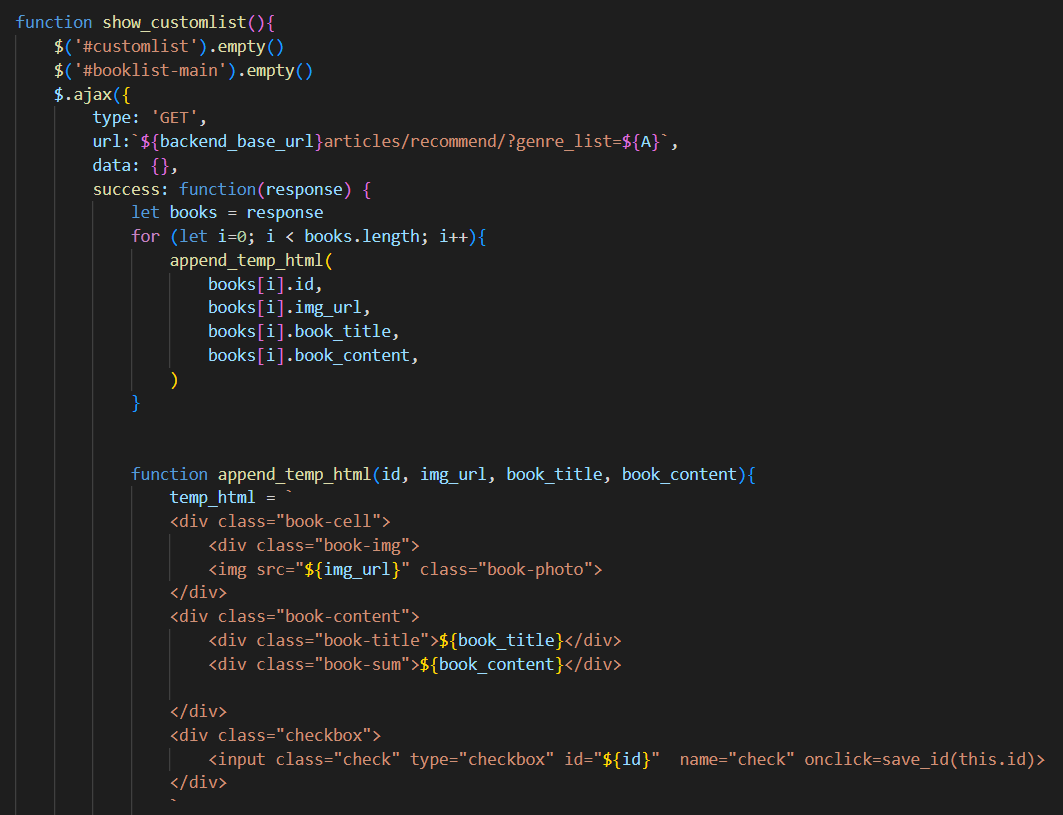Click append_temp_html function definition name
Viewport: 1063px width, 815px height.
tap(294, 474)
